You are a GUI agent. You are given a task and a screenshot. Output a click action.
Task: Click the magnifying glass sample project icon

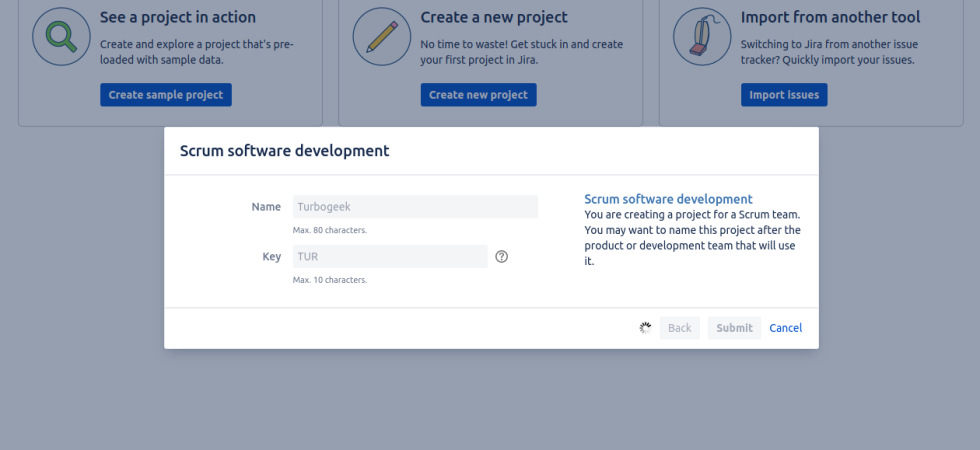[x=61, y=37]
